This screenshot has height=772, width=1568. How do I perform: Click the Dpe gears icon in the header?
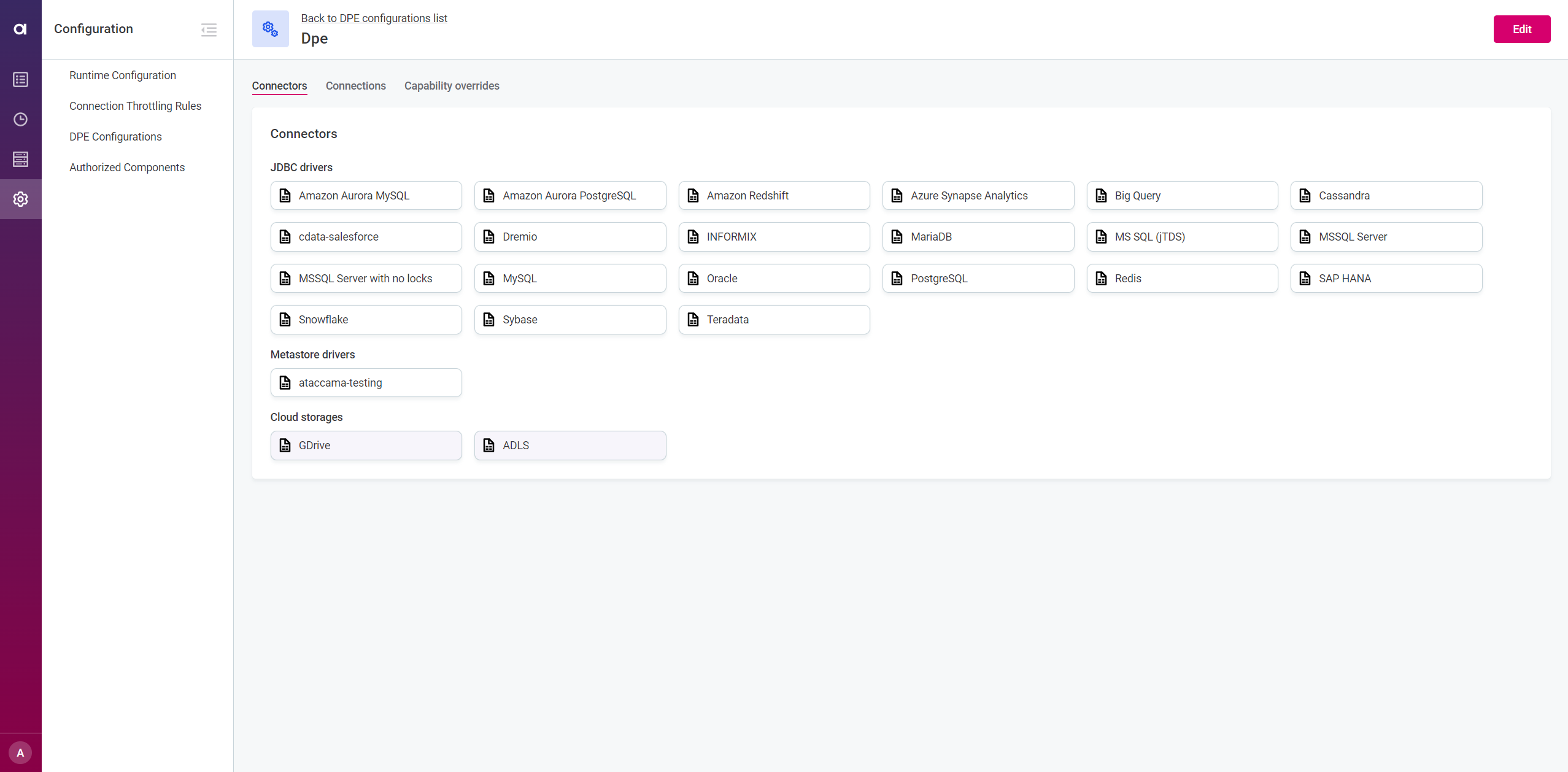(269, 28)
